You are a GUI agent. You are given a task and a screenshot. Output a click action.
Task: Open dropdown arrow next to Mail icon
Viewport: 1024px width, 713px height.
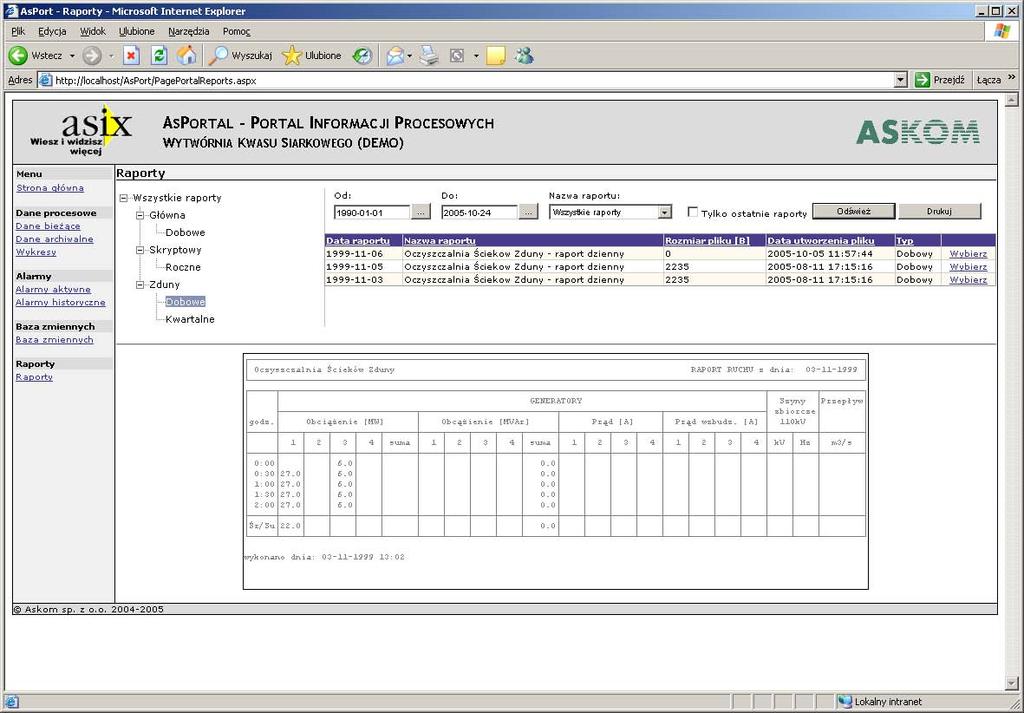[409, 56]
